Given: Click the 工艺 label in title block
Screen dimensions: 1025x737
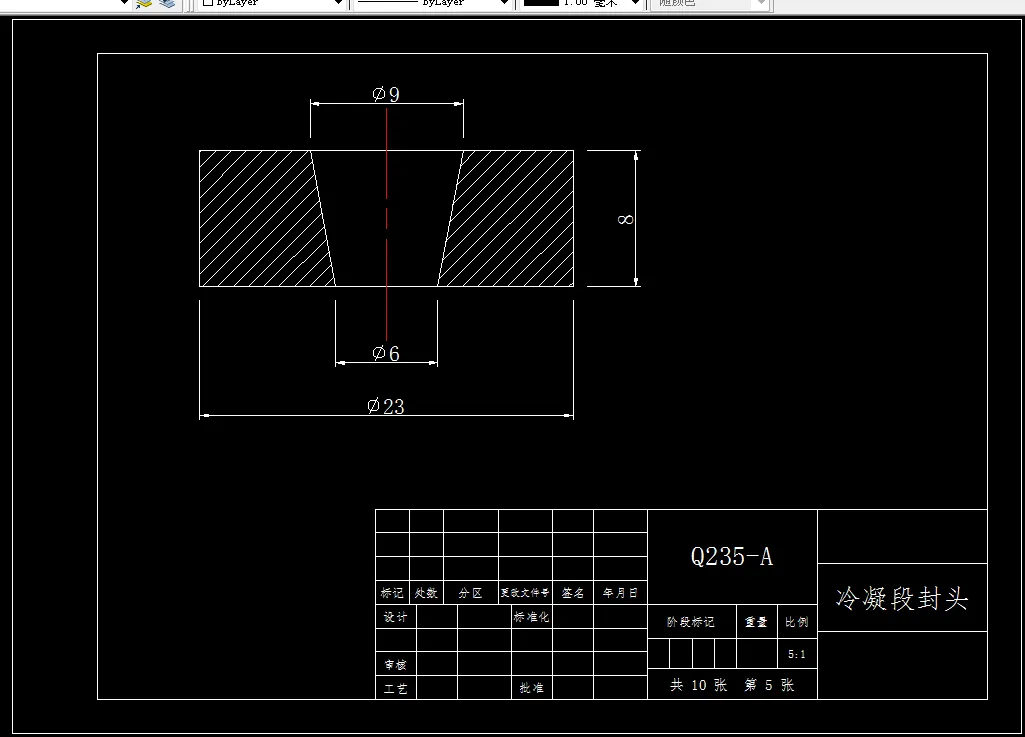Looking at the screenshot, I should tap(395, 689).
